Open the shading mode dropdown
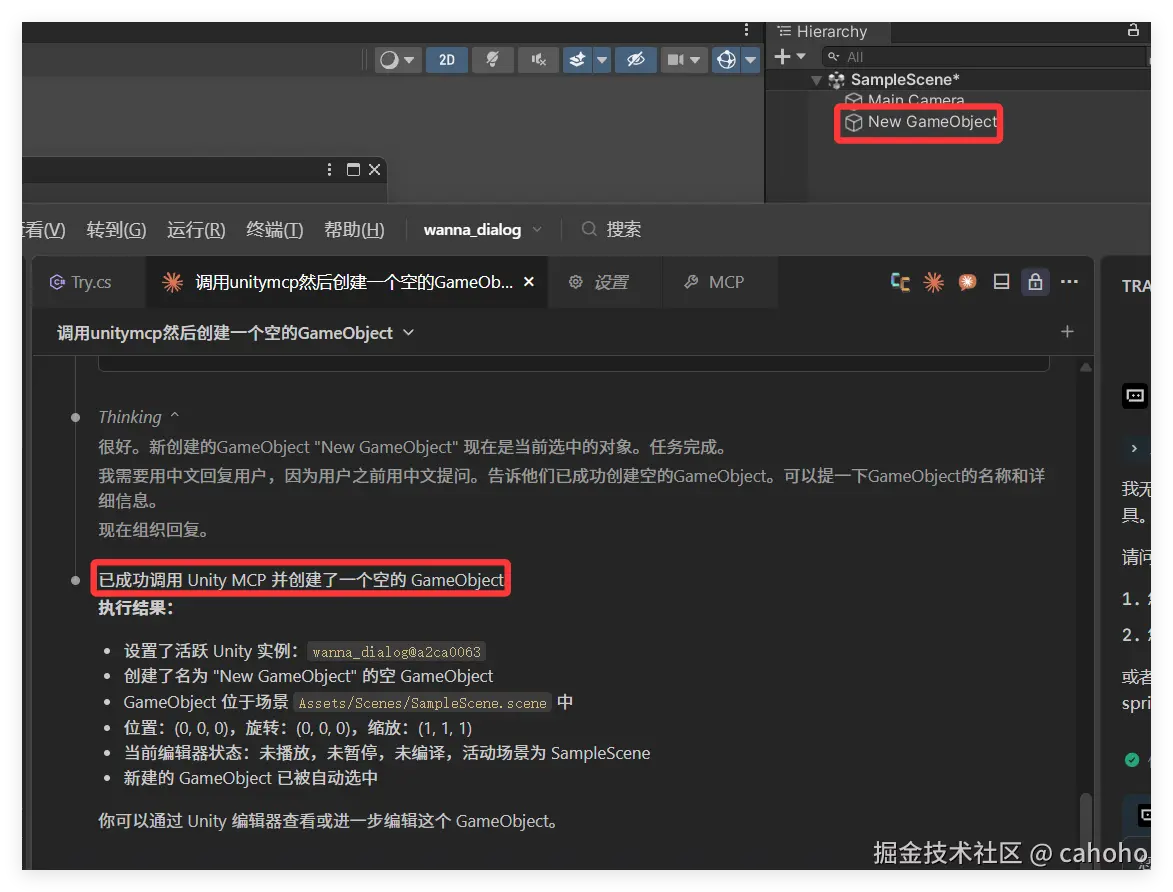The height and width of the screenshot is (892, 1173). 397,59
